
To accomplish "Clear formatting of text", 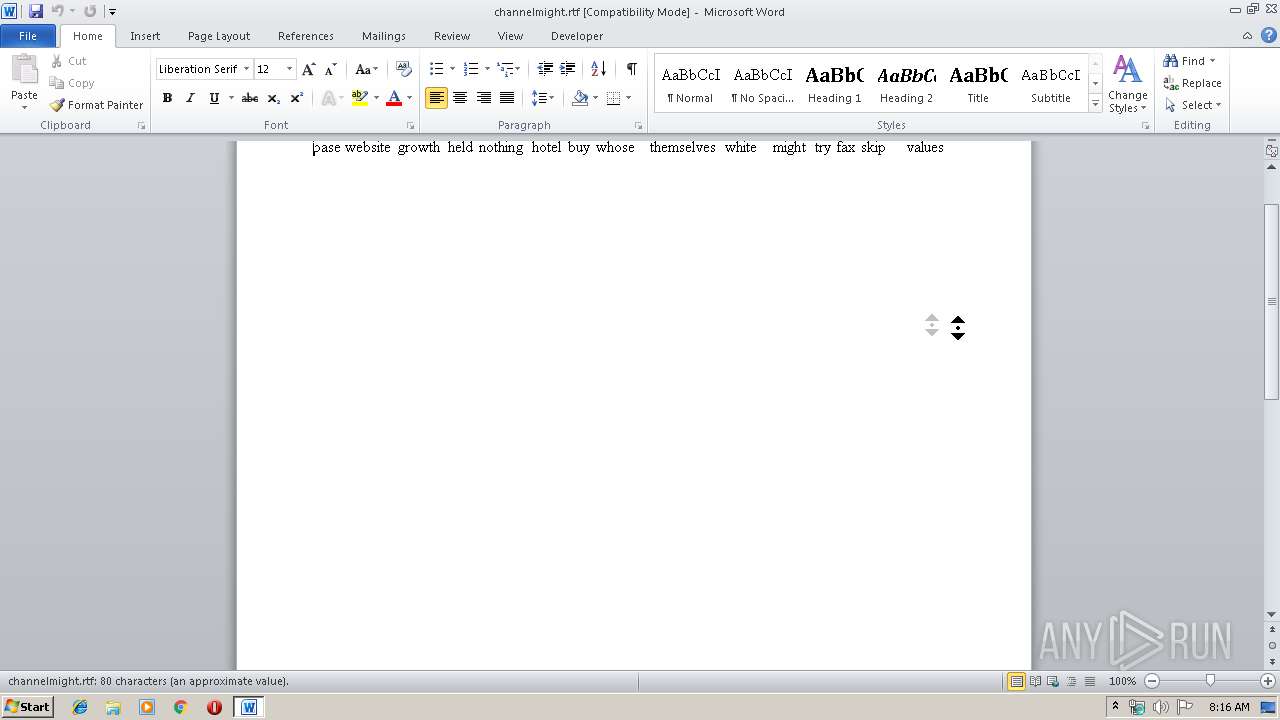I will click(x=404, y=69).
